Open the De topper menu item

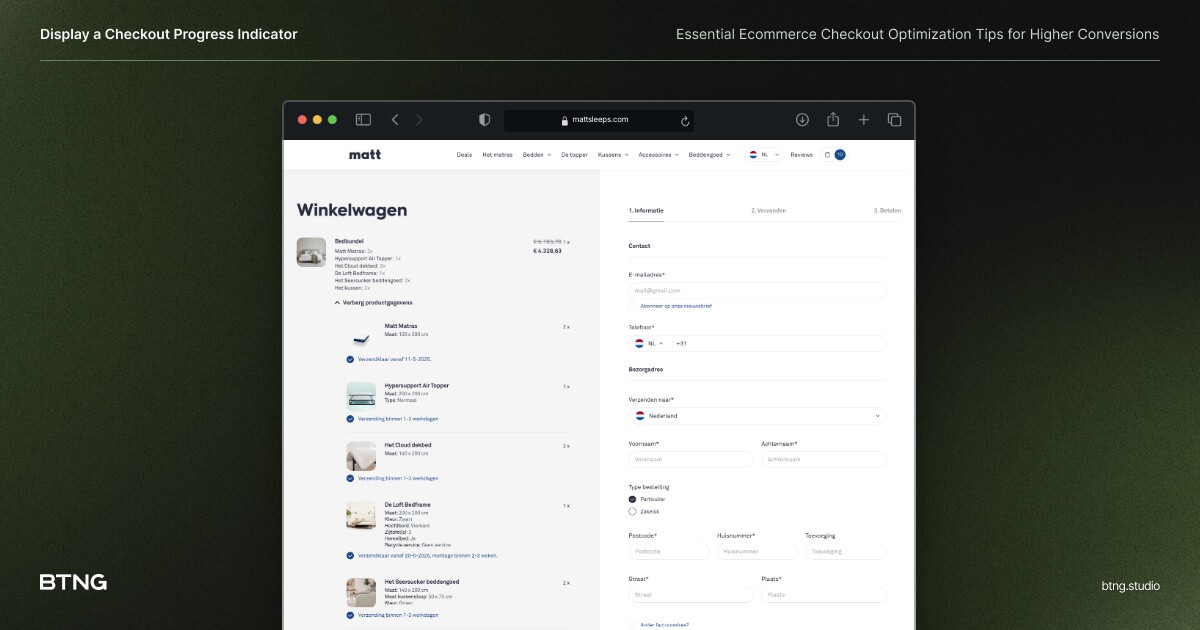coord(574,155)
